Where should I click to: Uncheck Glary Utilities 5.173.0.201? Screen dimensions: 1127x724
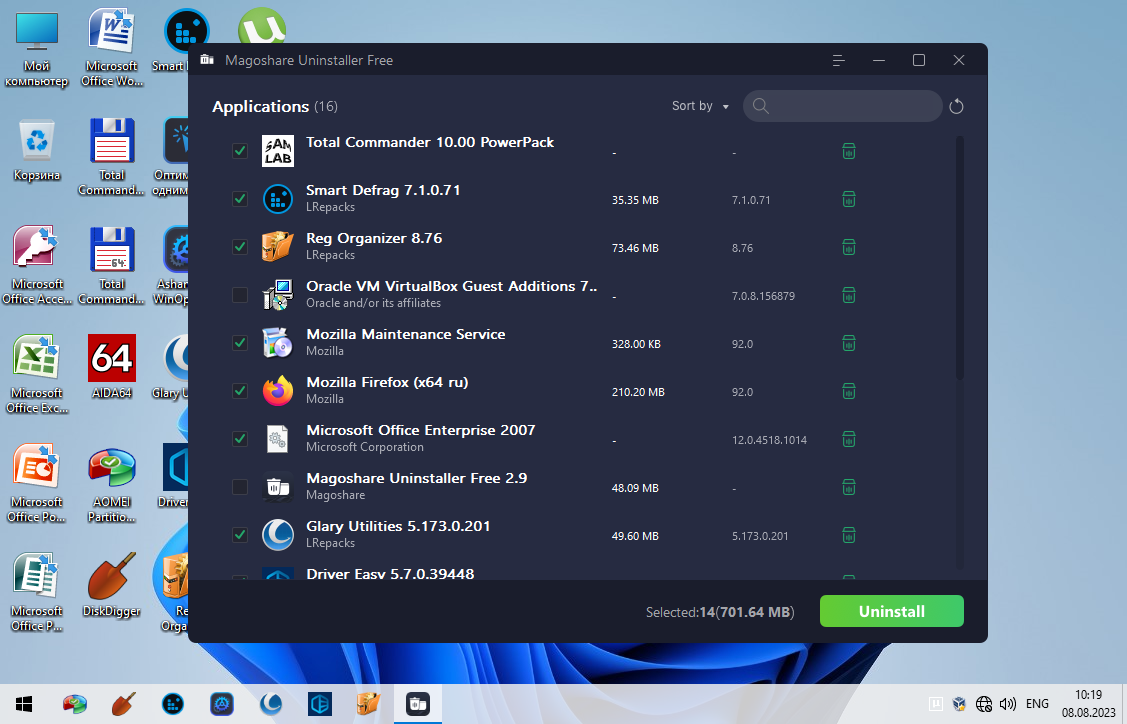[240, 536]
